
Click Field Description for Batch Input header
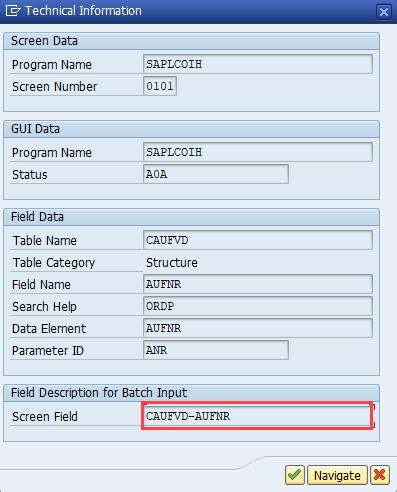(x=191, y=393)
